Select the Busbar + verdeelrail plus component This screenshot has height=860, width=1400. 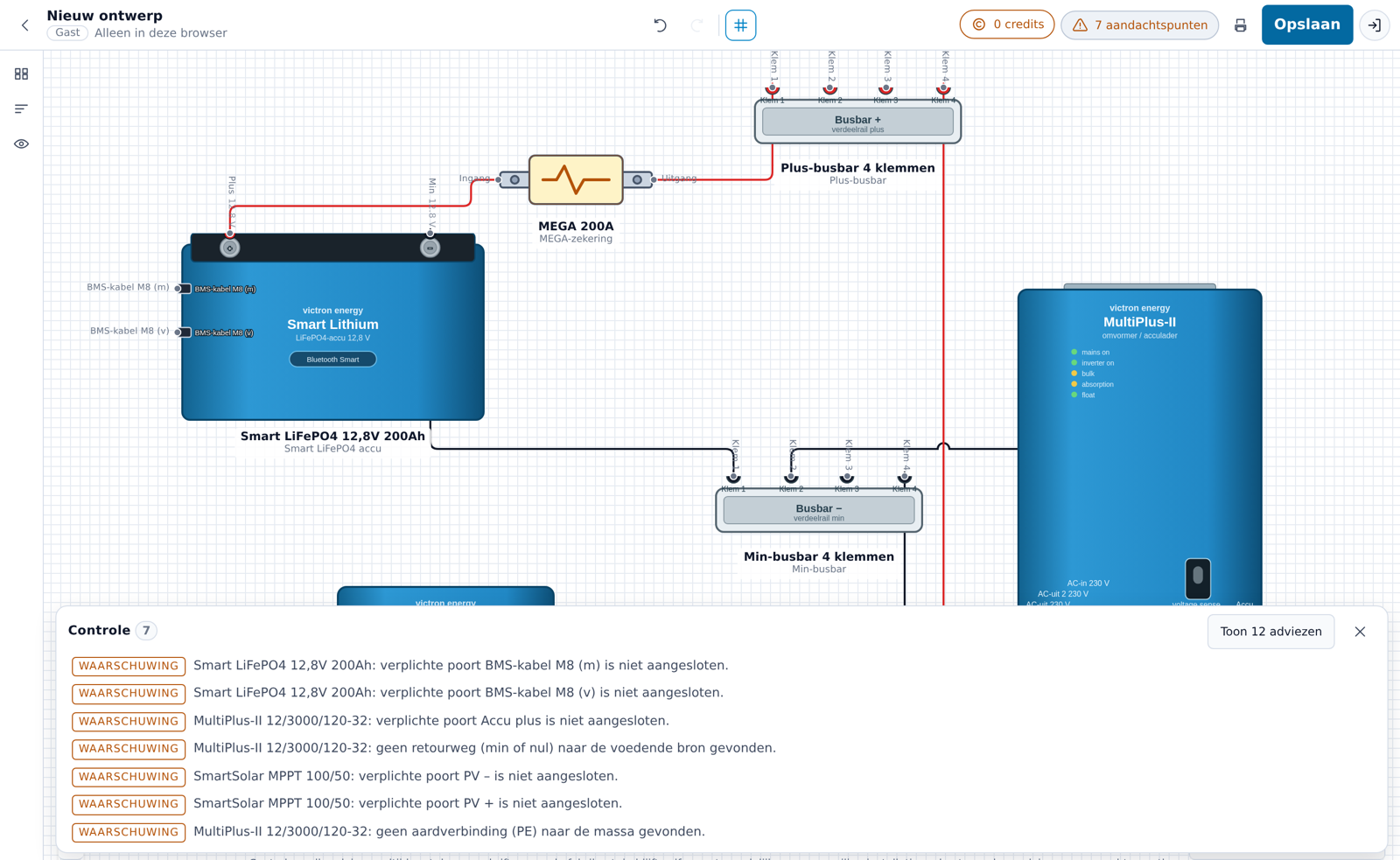tap(857, 122)
